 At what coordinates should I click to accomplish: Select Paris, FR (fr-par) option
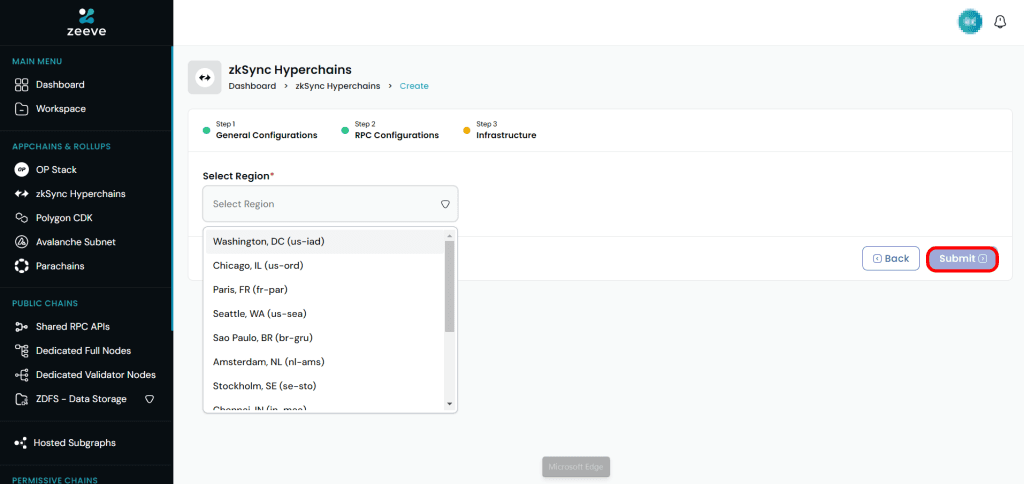(325, 289)
